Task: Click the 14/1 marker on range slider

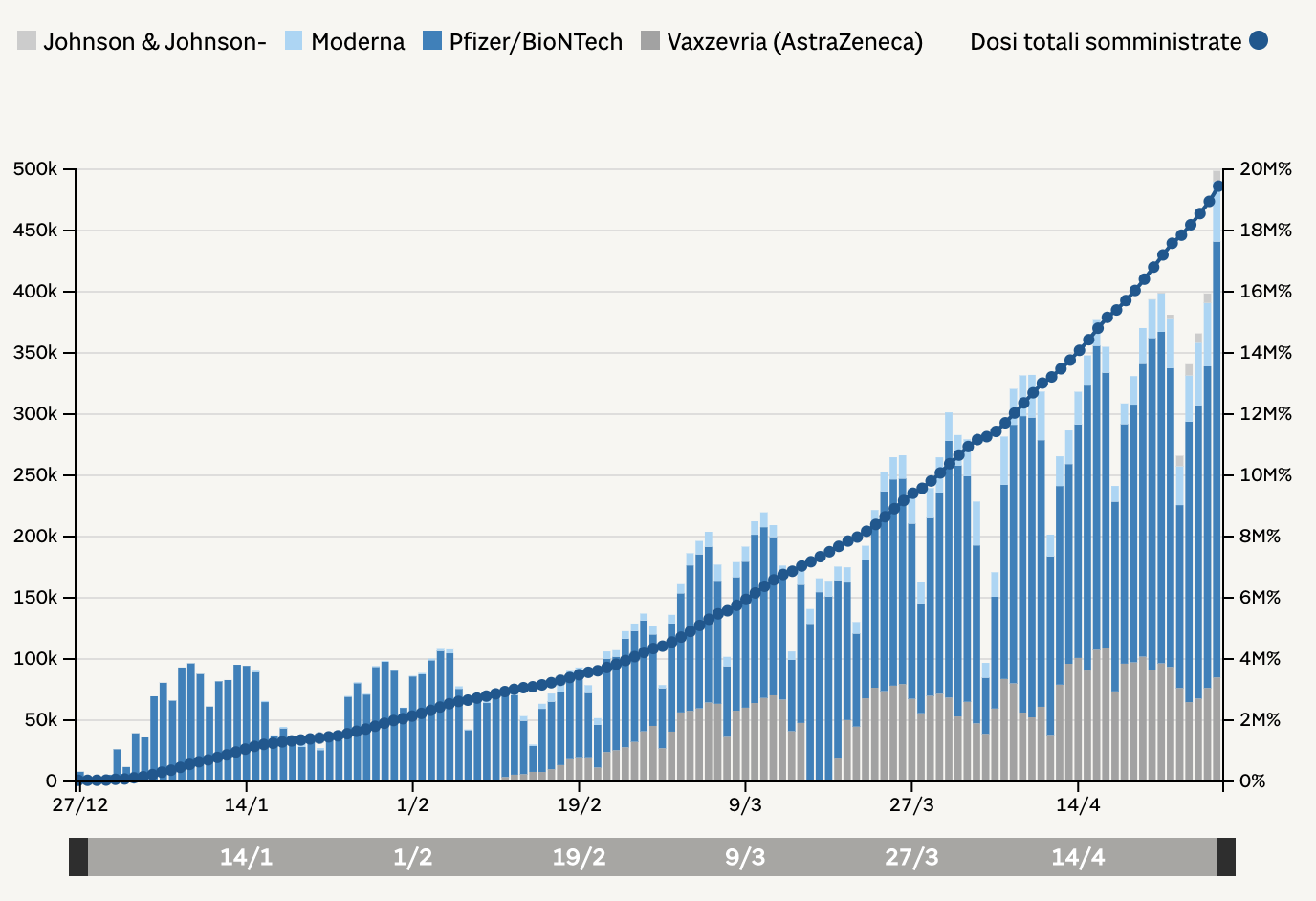Action: point(246,857)
